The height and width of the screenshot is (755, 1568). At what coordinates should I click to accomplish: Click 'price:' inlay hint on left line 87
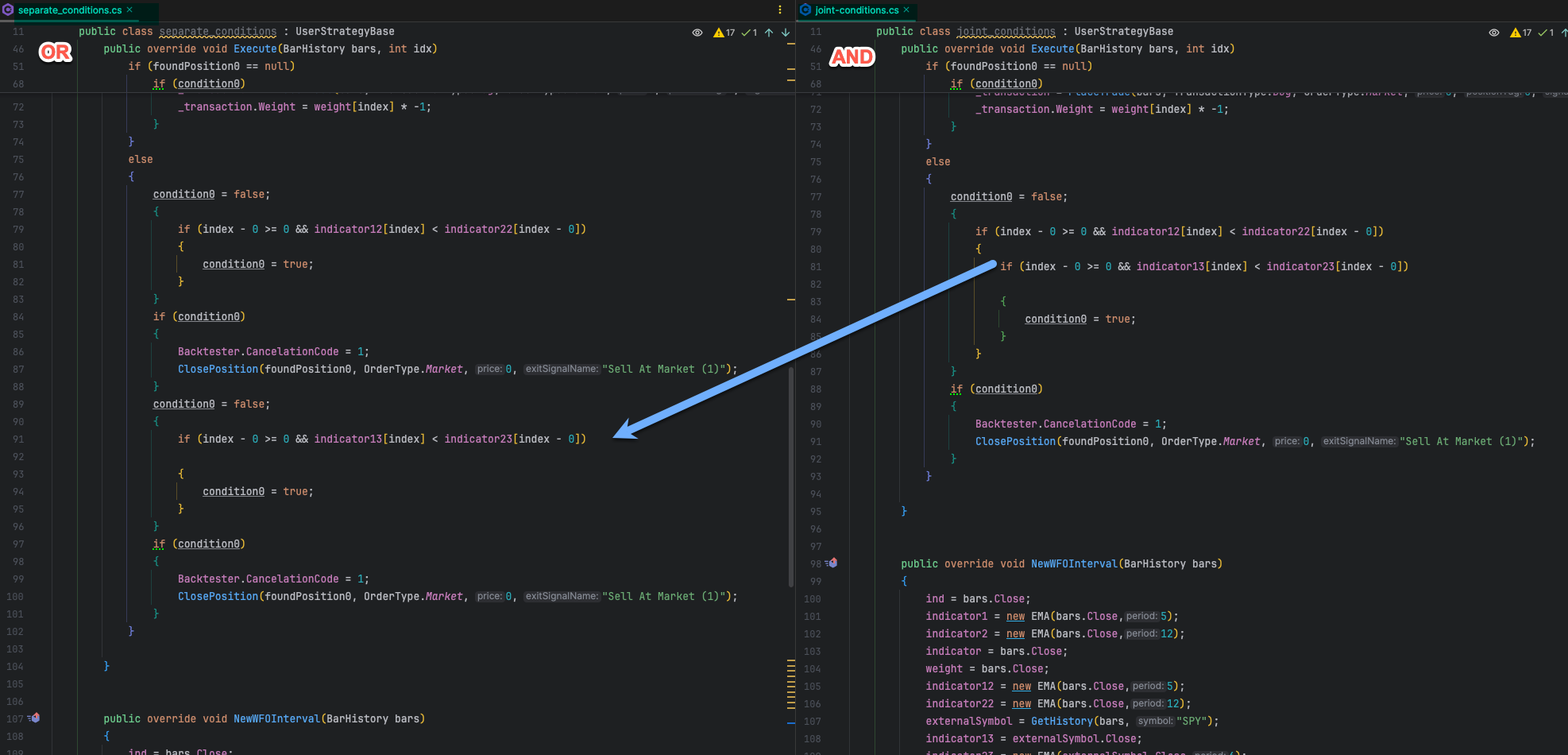coord(489,369)
